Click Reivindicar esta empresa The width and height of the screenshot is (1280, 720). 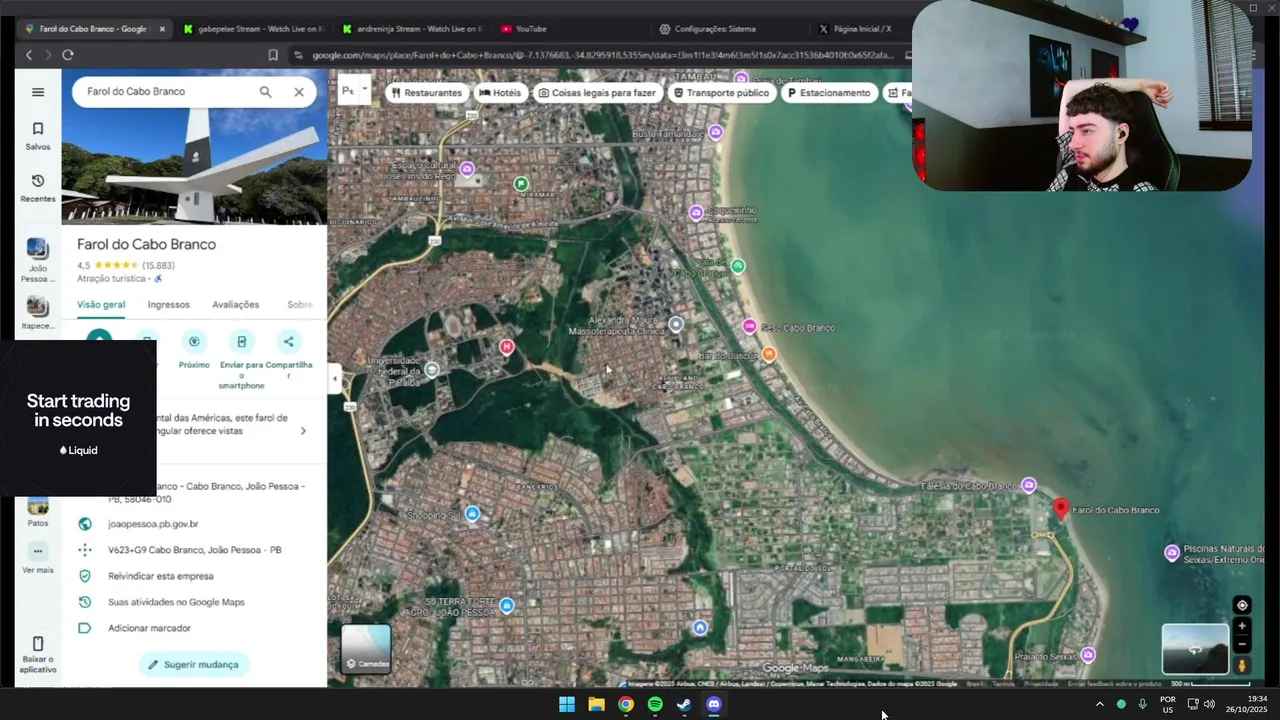point(160,576)
